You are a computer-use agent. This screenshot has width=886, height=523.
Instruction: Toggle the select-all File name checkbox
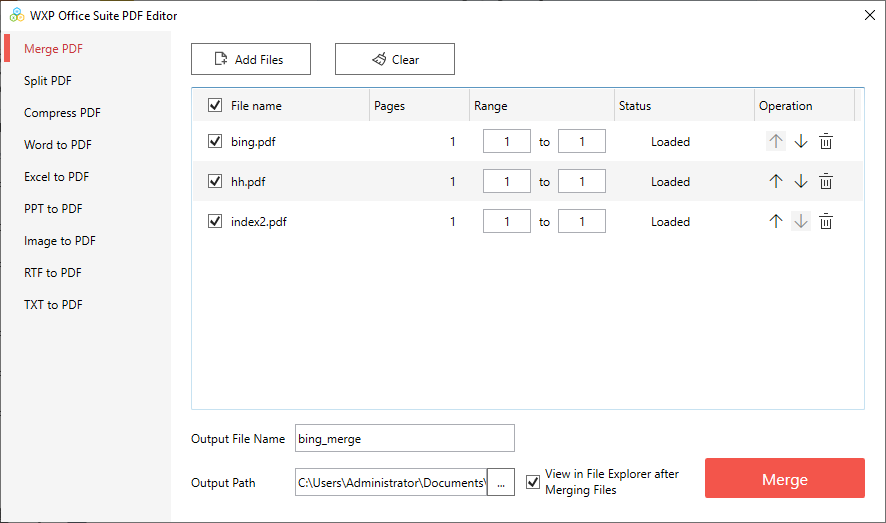pos(215,105)
